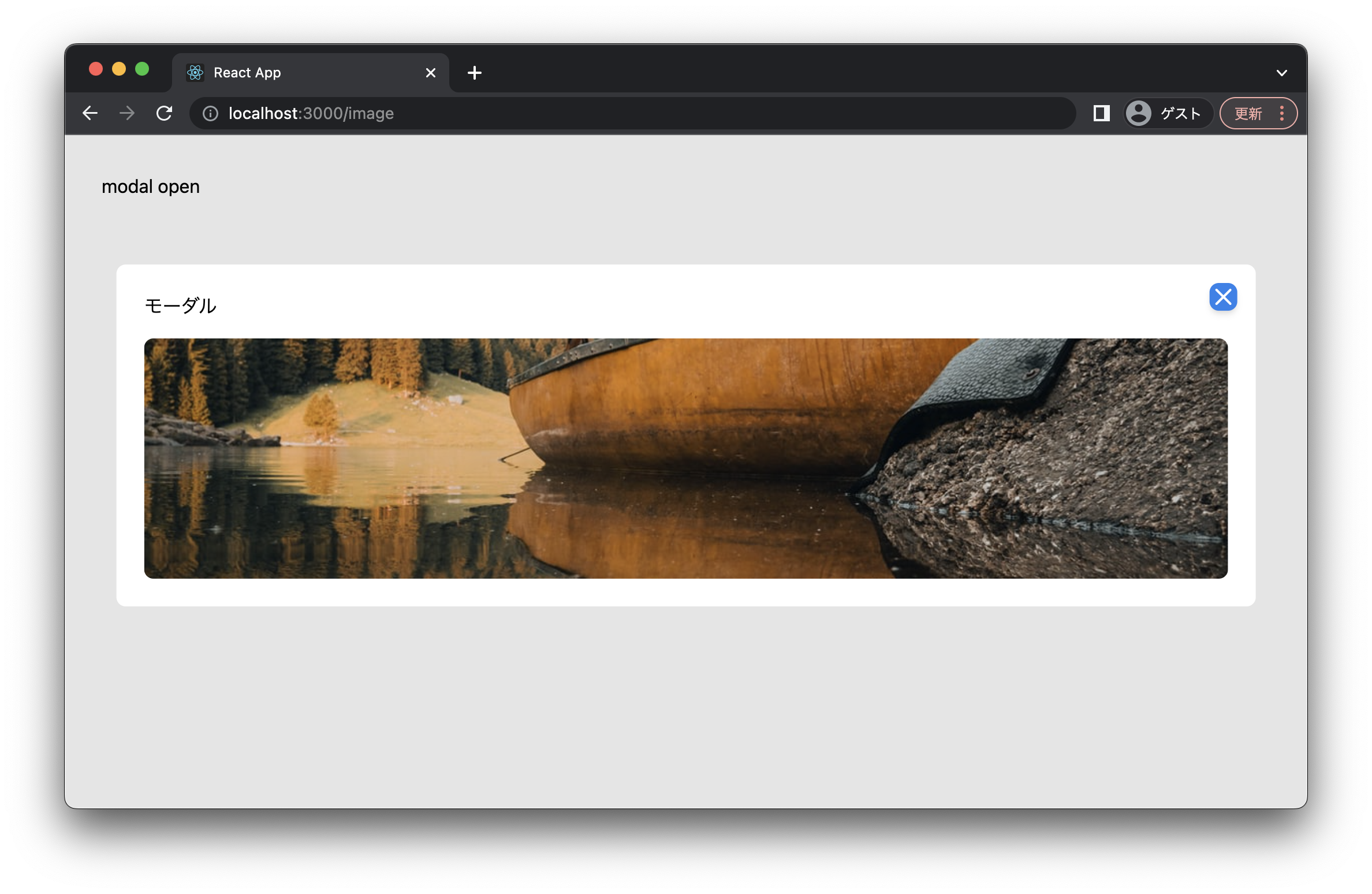Open the tab overview chevron at top right
This screenshot has width=1372, height=894.
click(x=1282, y=72)
